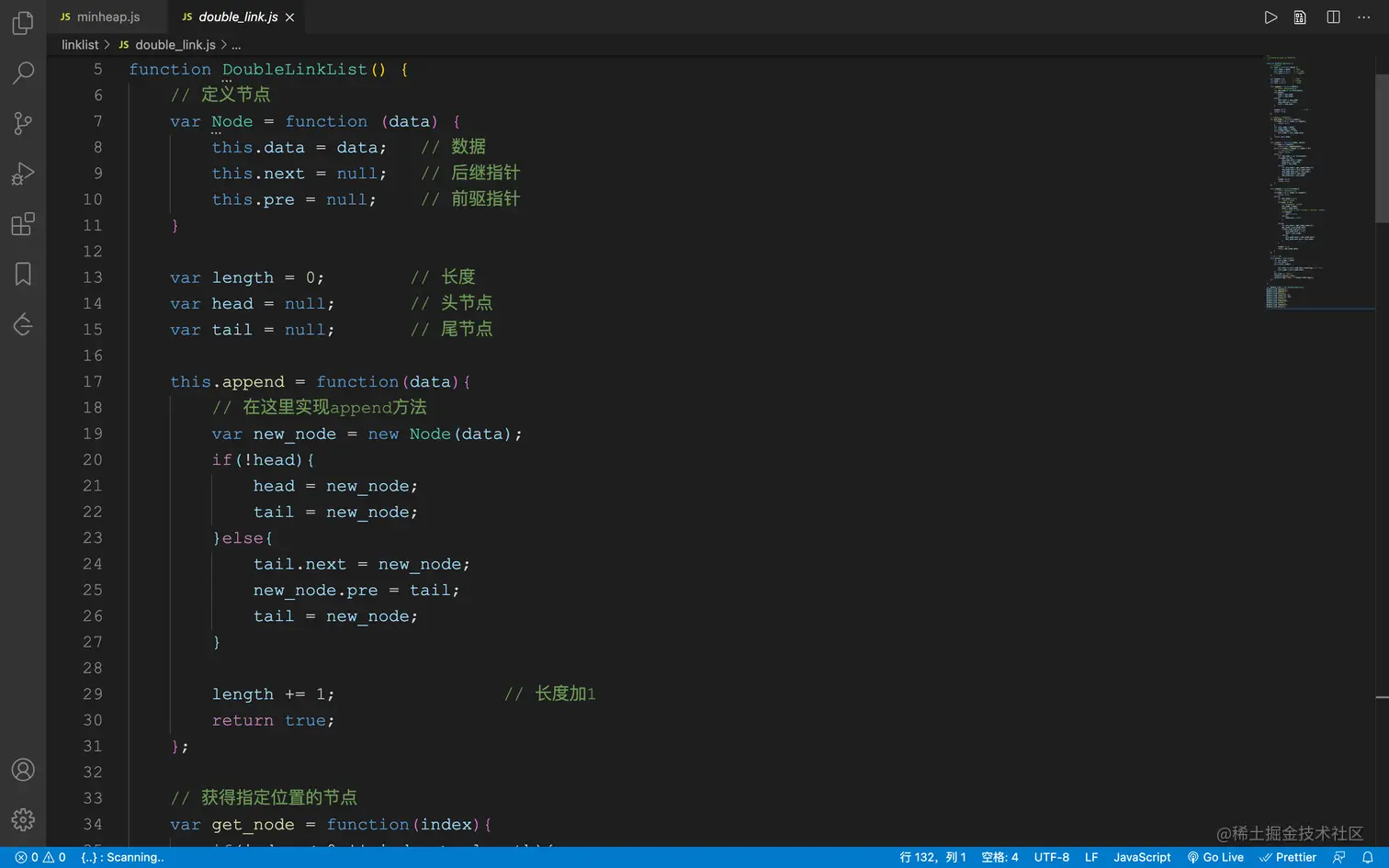Click this.data on line 8
The width and height of the screenshot is (1389, 868).
pos(258,147)
